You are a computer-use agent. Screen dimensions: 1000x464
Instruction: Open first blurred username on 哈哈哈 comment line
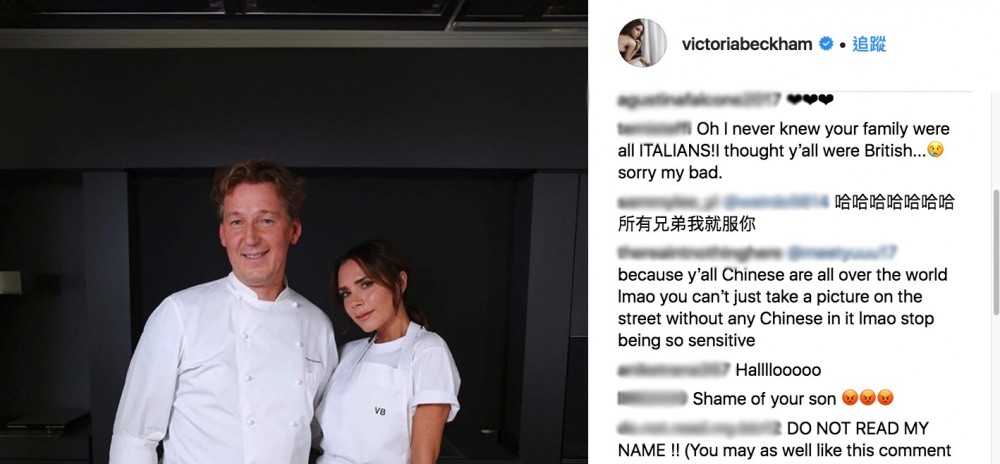point(668,203)
